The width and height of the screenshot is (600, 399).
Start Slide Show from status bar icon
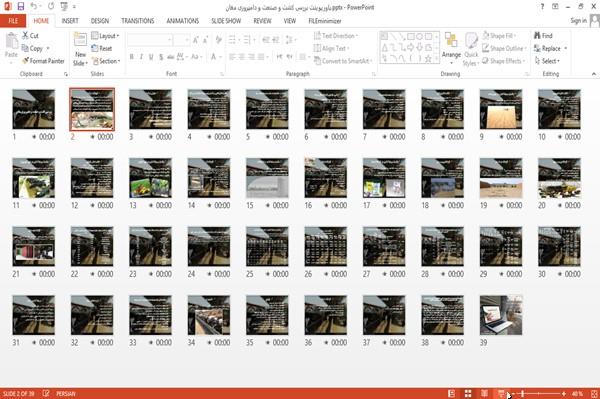point(501,393)
